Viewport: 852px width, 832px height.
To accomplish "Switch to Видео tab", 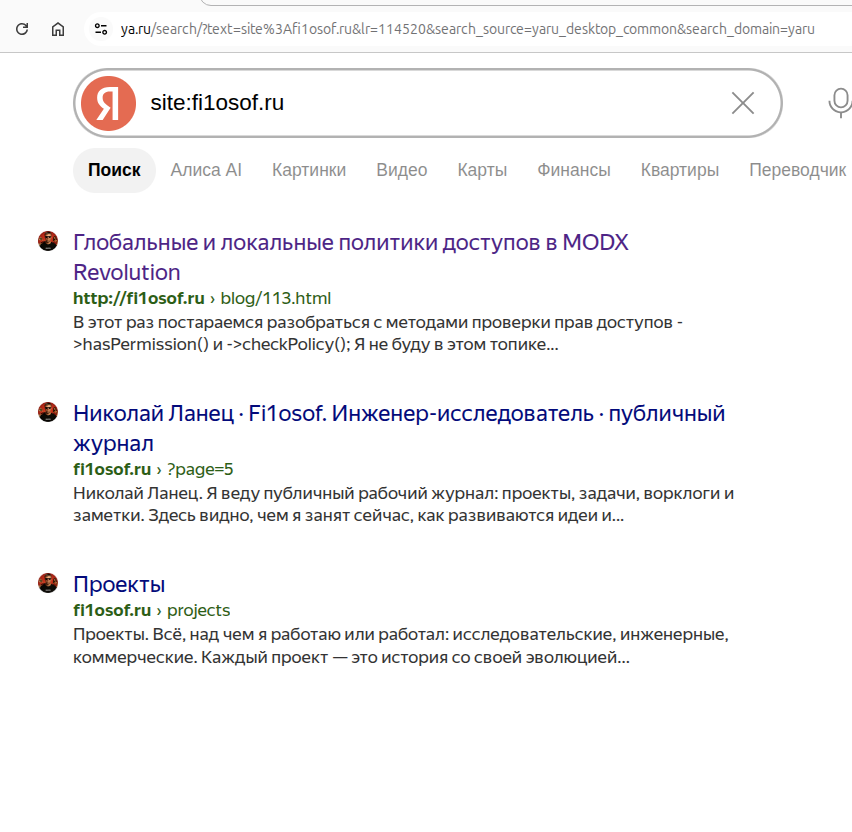I will point(402,170).
